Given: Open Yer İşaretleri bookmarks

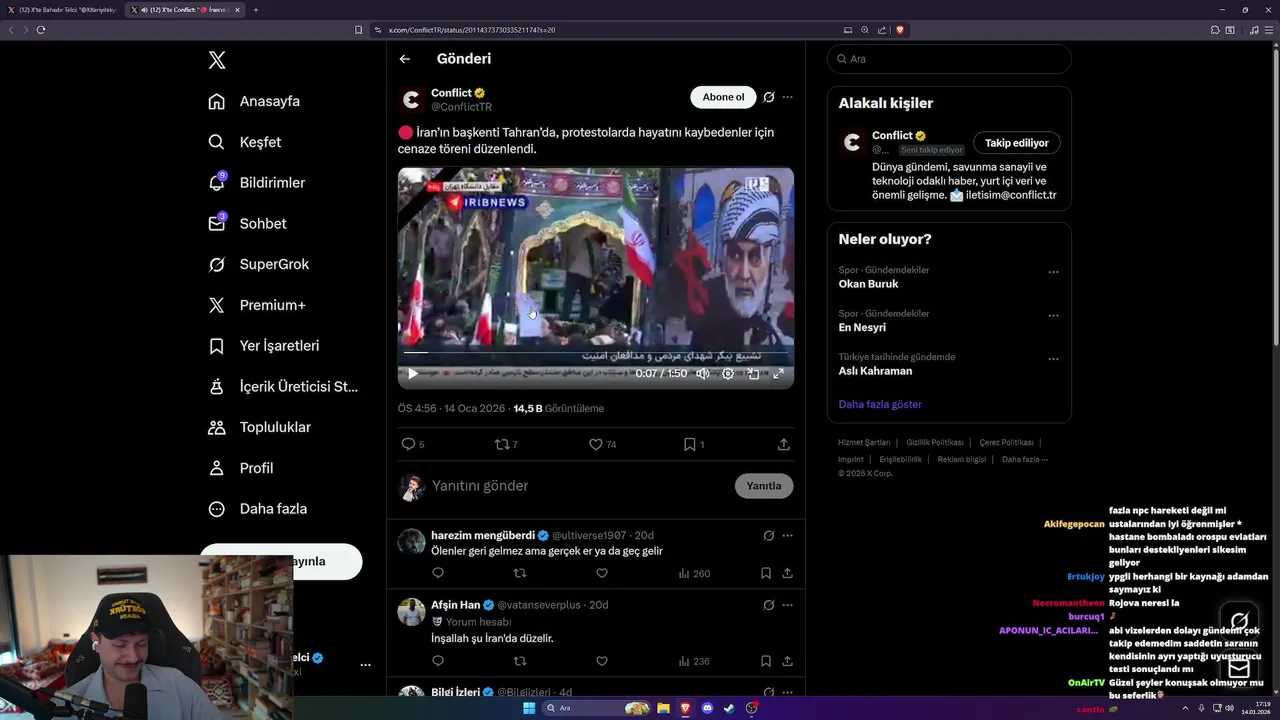Looking at the screenshot, I should click(x=264, y=346).
